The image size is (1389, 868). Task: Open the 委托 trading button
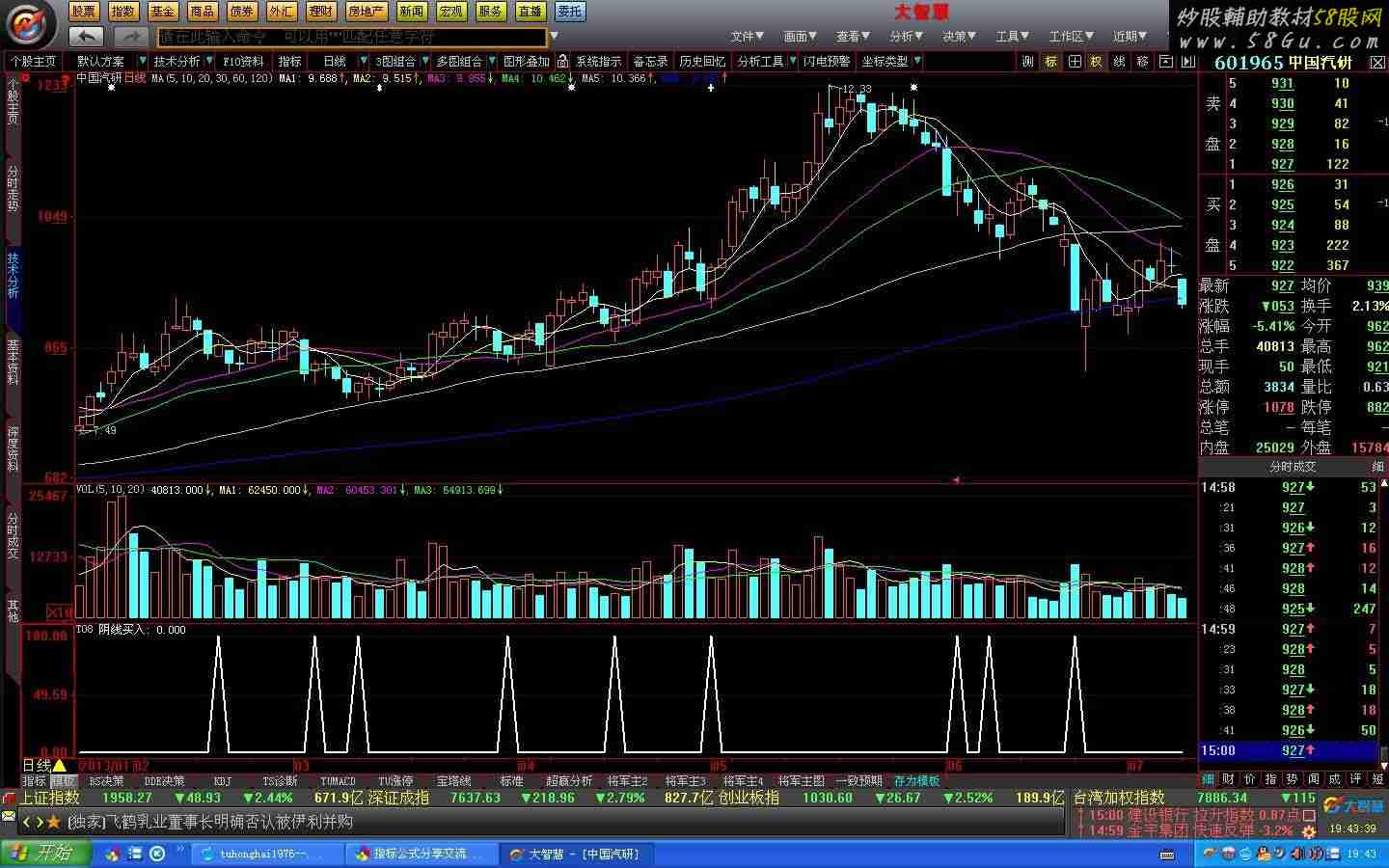coord(570,12)
